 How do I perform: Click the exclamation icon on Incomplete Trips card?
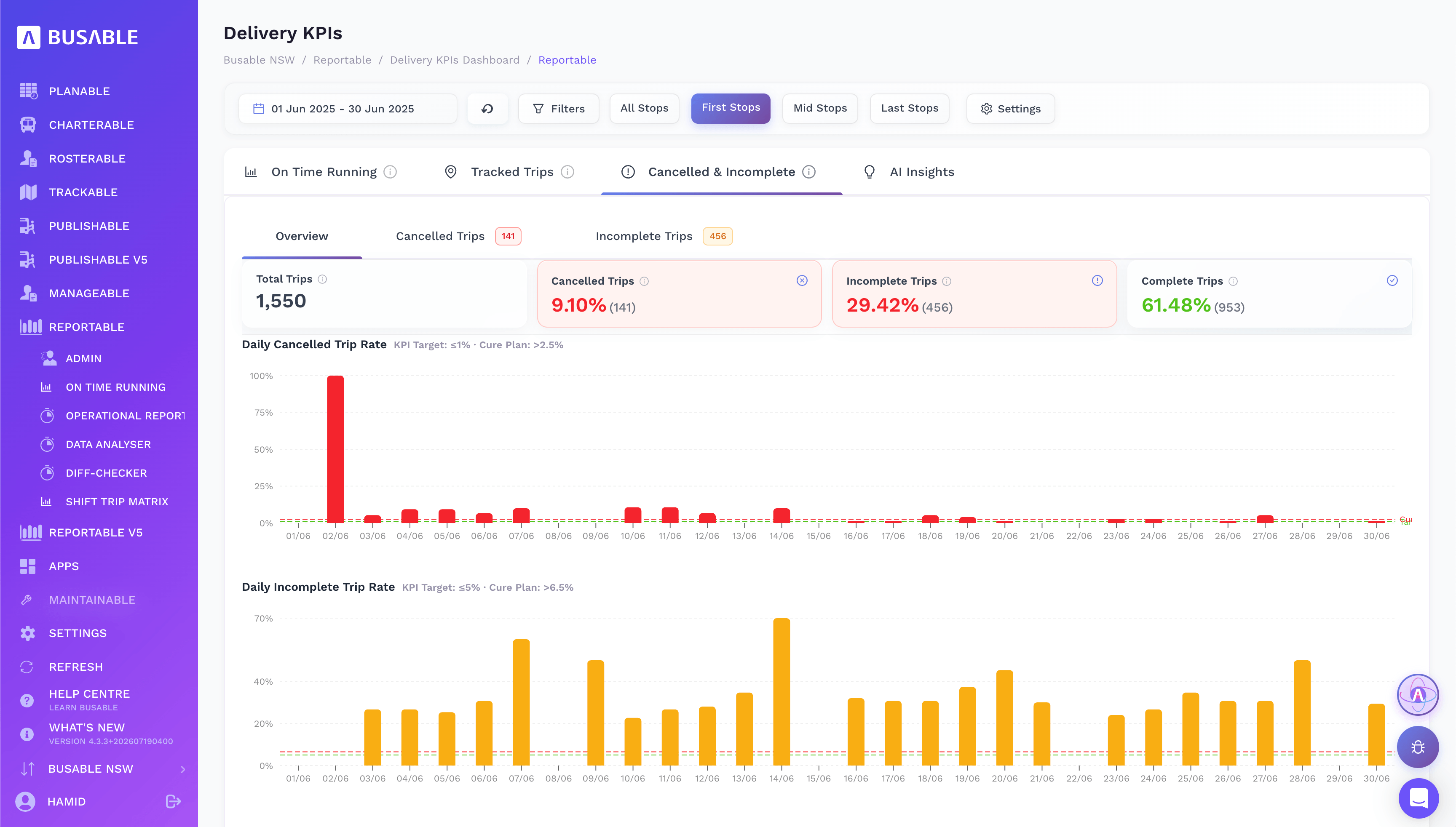pyautogui.click(x=1097, y=280)
